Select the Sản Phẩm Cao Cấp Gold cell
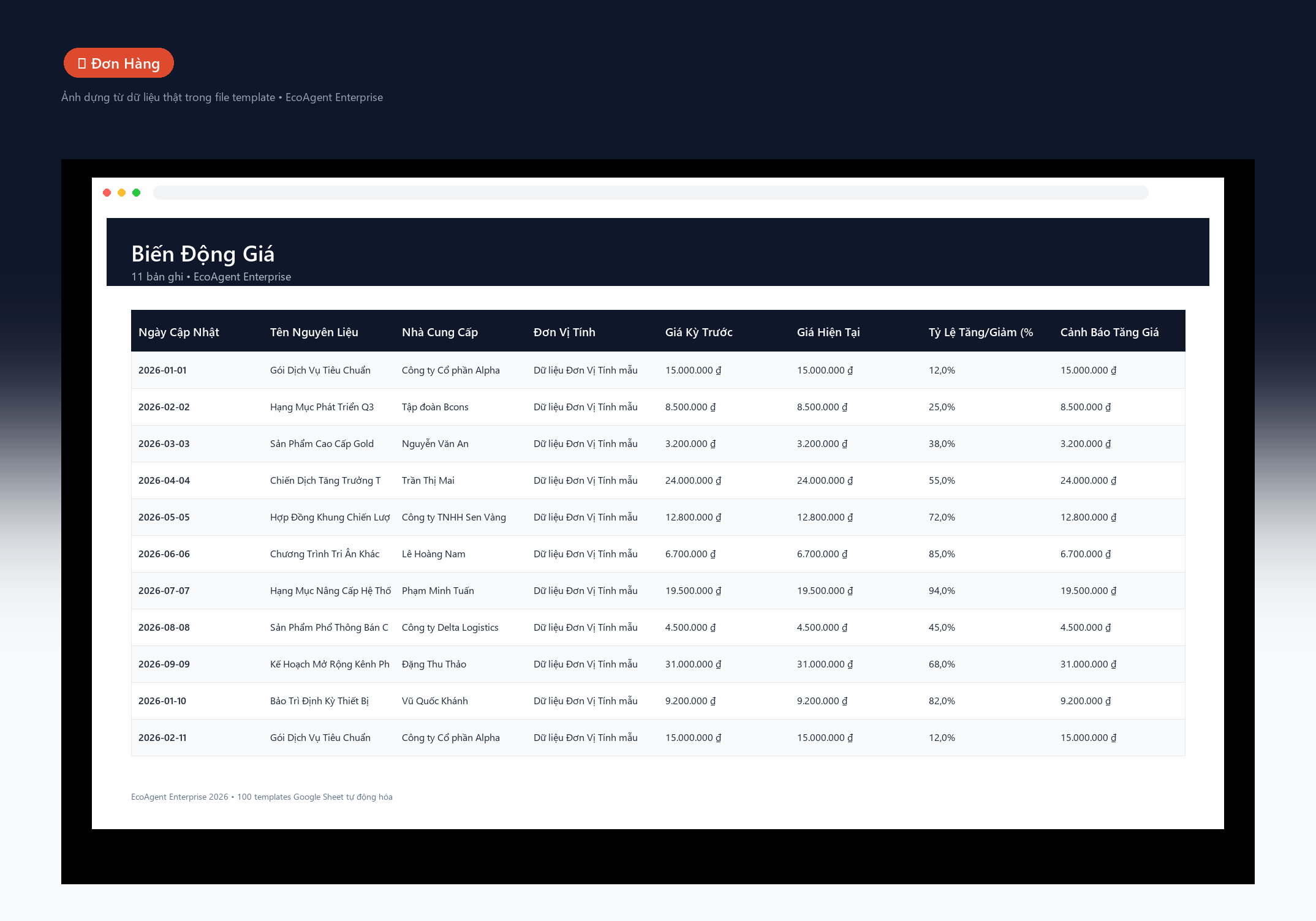 (322, 444)
